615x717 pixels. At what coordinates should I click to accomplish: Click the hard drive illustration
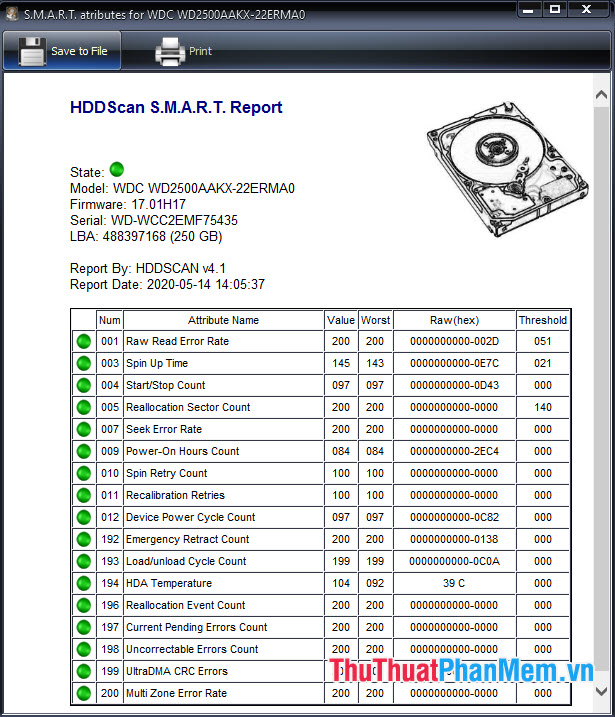coord(508,169)
